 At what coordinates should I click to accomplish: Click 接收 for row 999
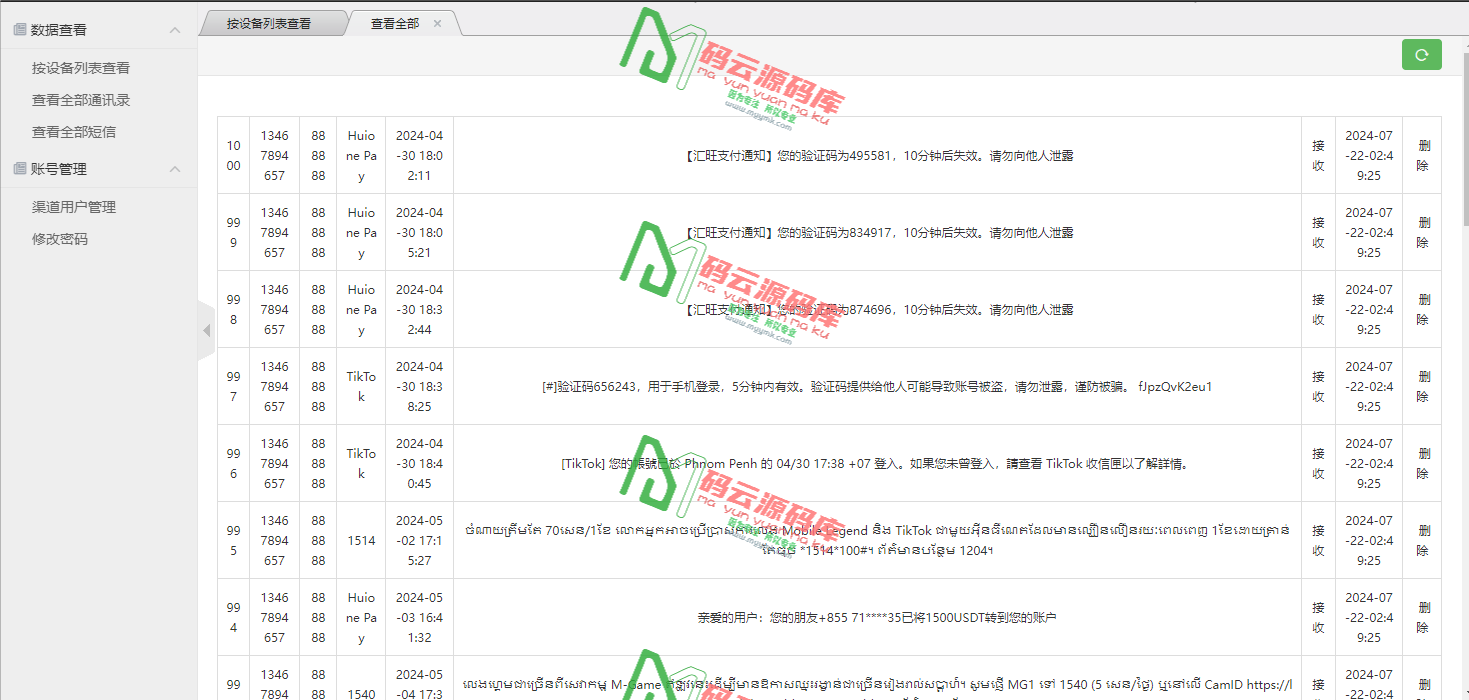pos(1318,232)
